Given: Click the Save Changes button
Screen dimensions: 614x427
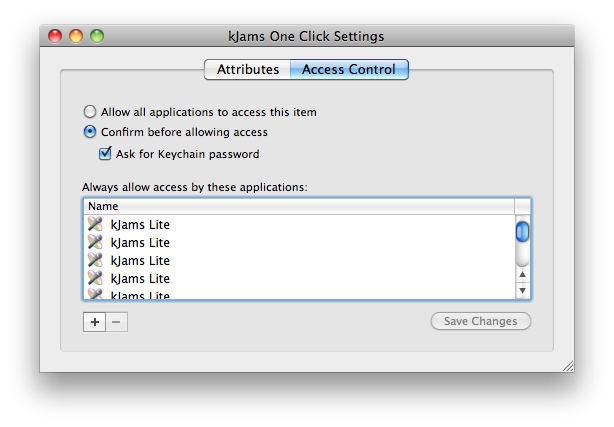Looking at the screenshot, I should click(480, 322).
